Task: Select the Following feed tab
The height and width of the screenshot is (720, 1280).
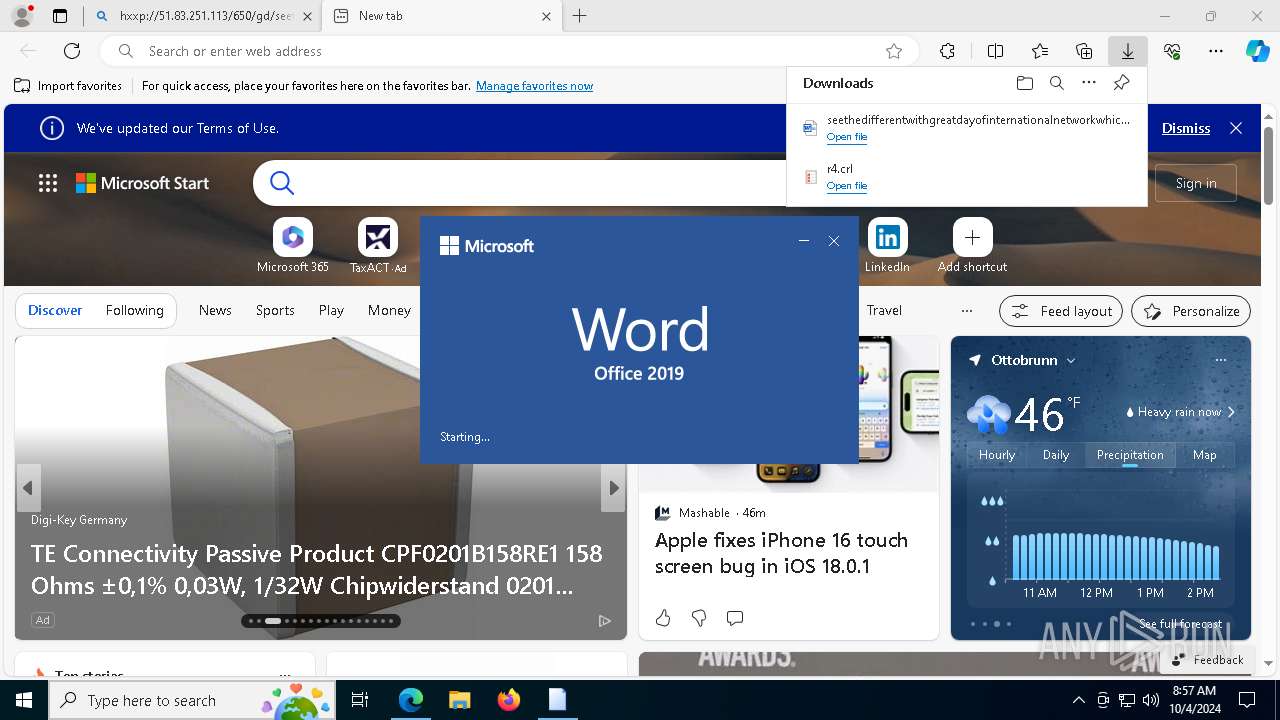Action: (x=134, y=310)
